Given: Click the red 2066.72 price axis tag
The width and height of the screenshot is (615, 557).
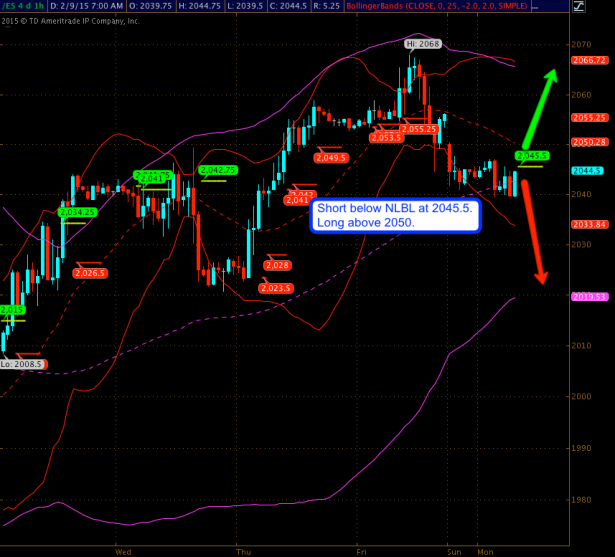Looking at the screenshot, I should pos(590,60).
